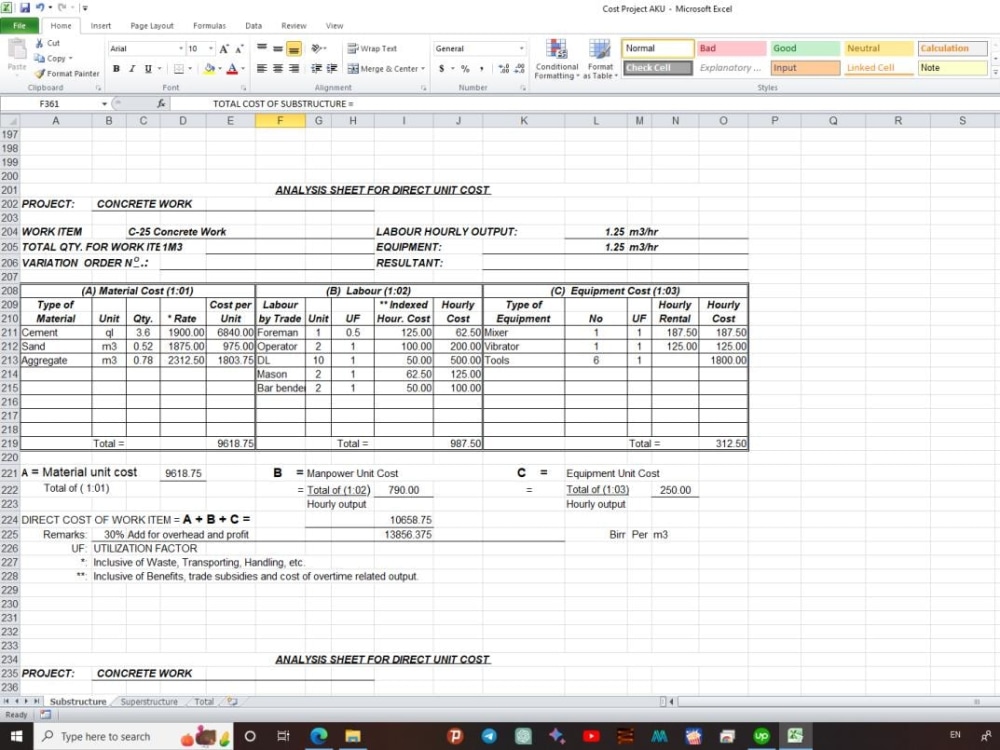This screenshot has height=750, width=1000.
Task: Apply the comma style
Action: click(482, 68)
